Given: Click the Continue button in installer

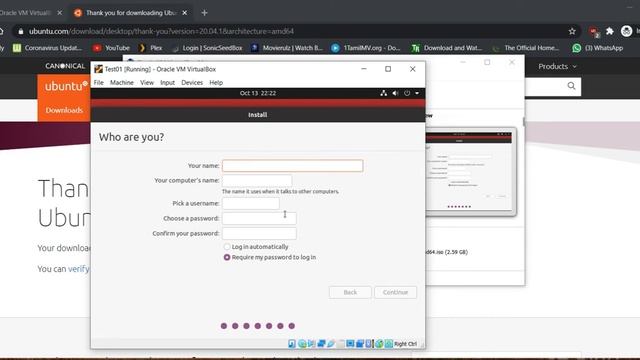Looking at the screenshot, I should point(396,292).
